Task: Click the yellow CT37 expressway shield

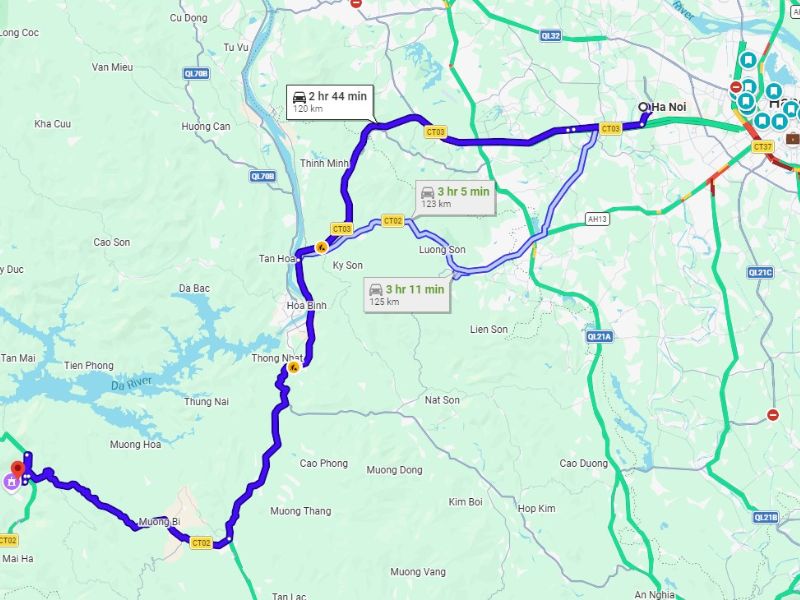Action: pos(763,147)
